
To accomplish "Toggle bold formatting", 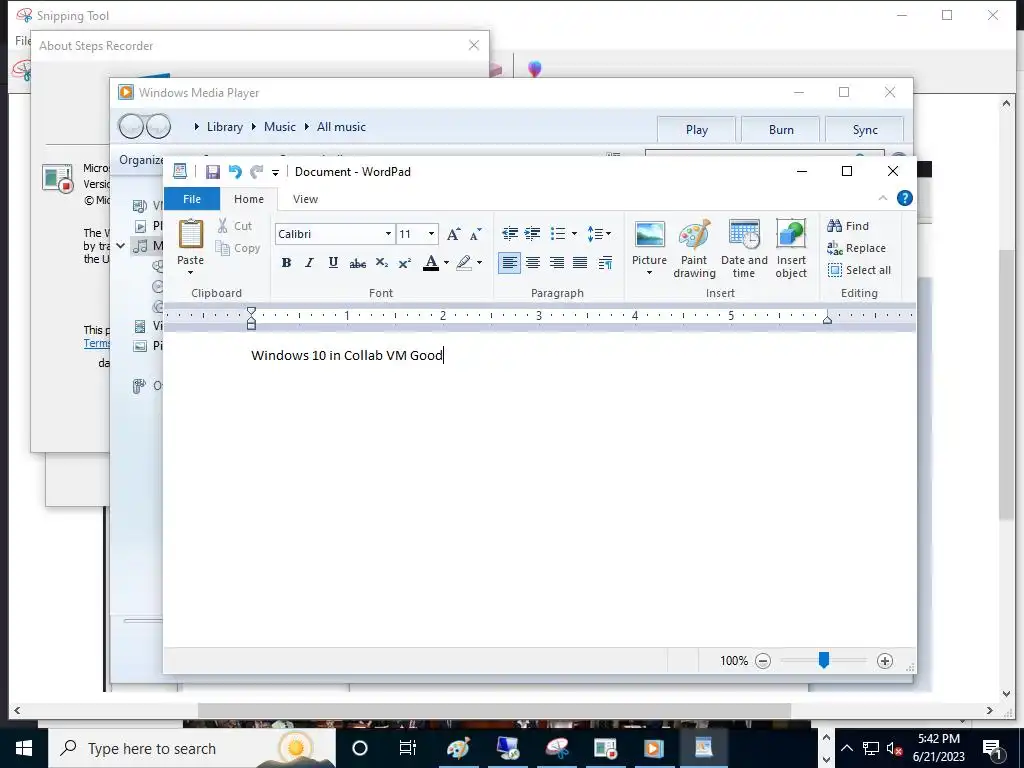I will pos(286,263).
